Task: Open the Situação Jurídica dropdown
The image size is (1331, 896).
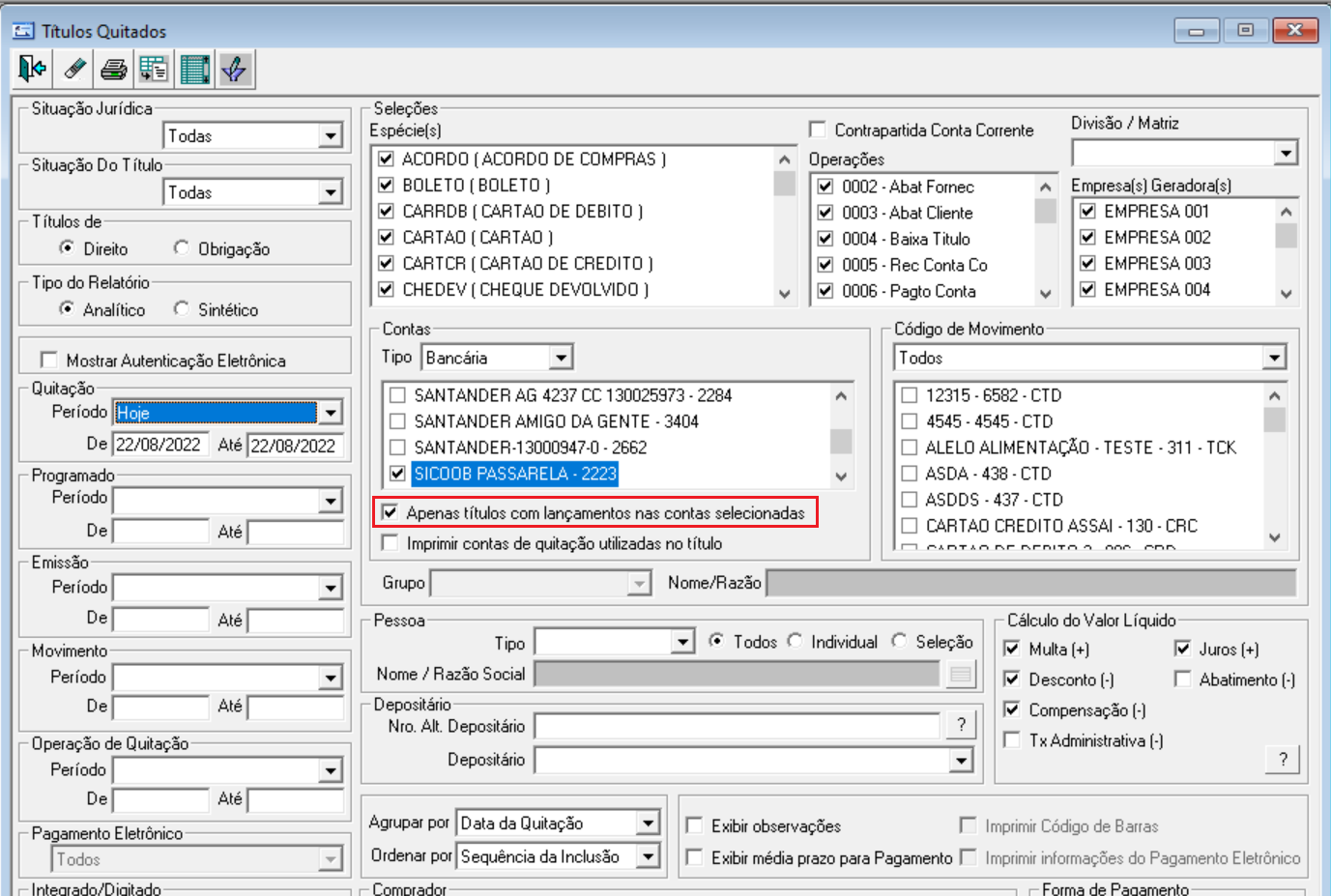Action: click(331, 135)
